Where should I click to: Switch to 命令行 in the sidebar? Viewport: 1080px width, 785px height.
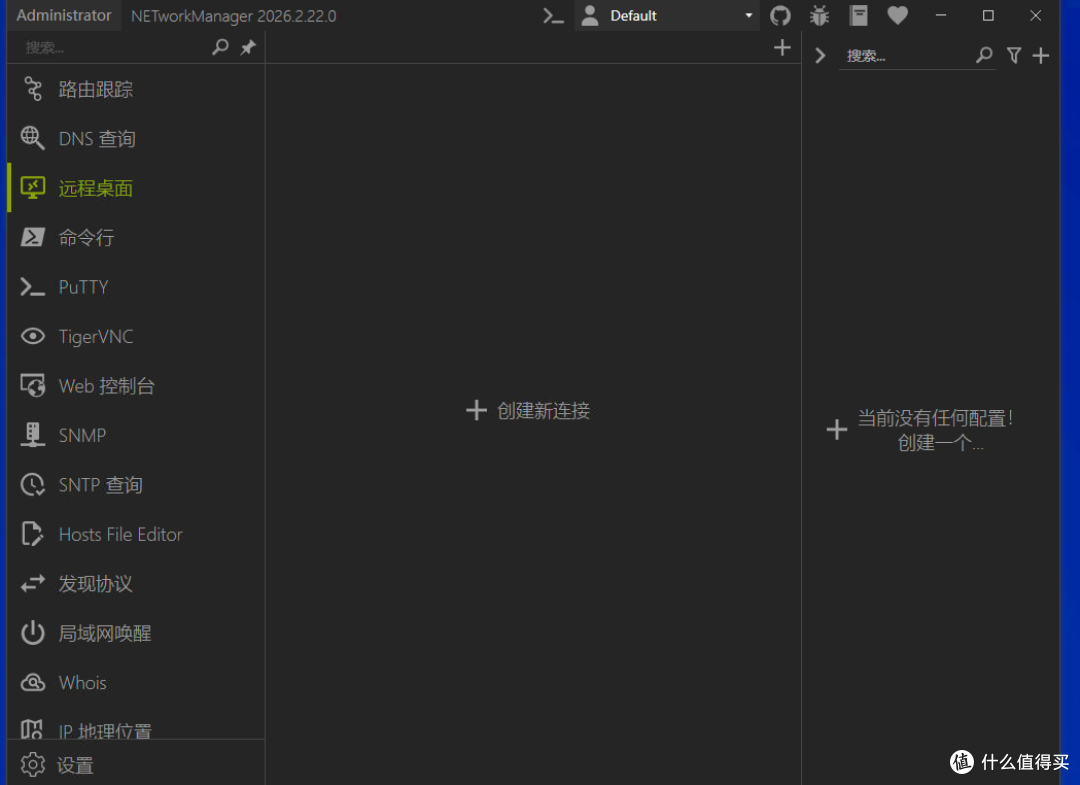[x=136, y=237]
